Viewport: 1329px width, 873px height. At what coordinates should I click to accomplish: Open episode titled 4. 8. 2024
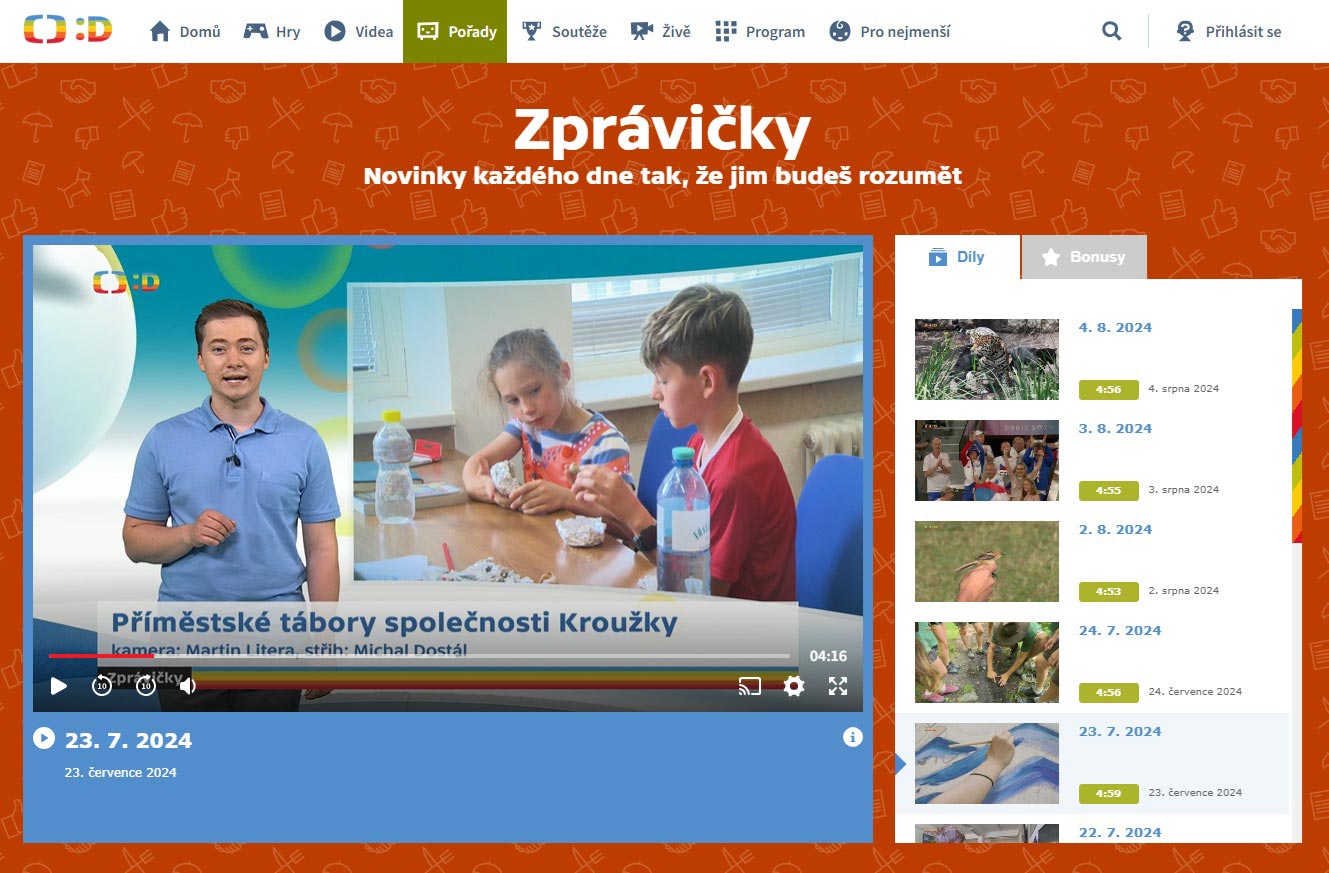(1115, 327)
